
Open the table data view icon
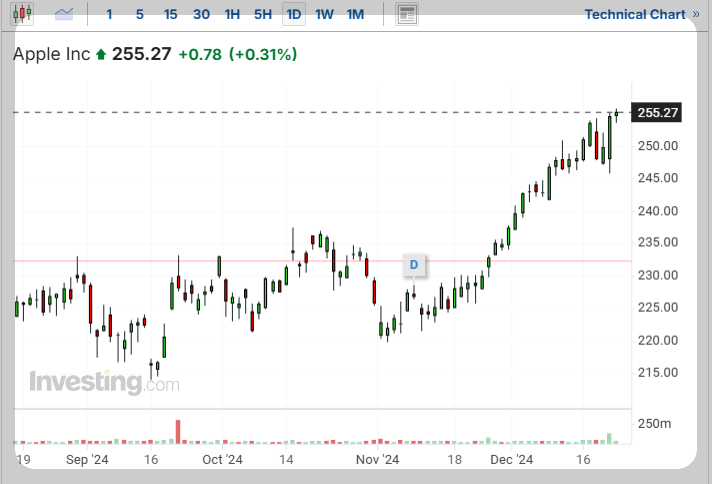(407, 14)
